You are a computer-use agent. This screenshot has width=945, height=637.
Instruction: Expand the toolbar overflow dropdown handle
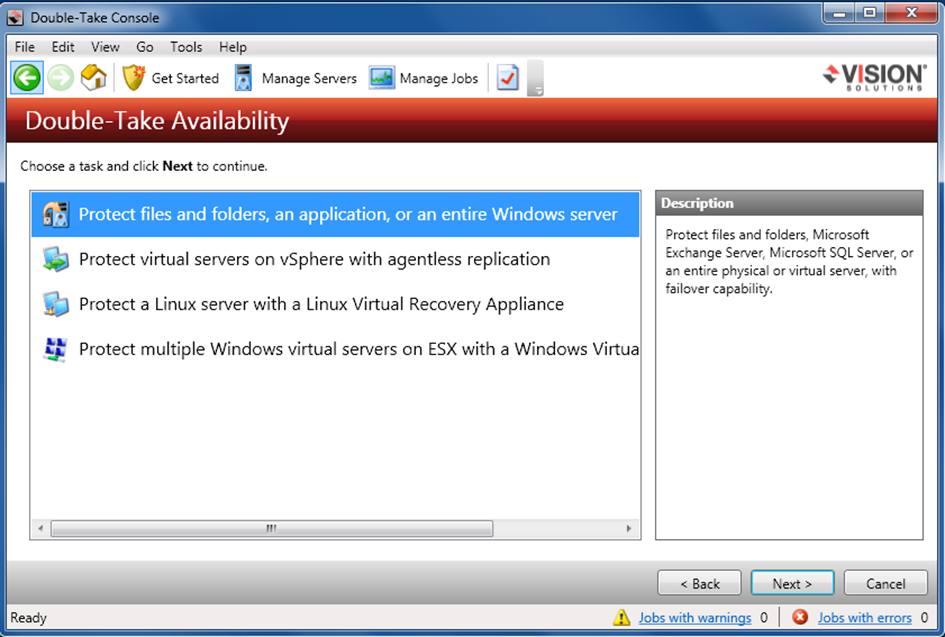pyautogui.click(x=535, y=78)
